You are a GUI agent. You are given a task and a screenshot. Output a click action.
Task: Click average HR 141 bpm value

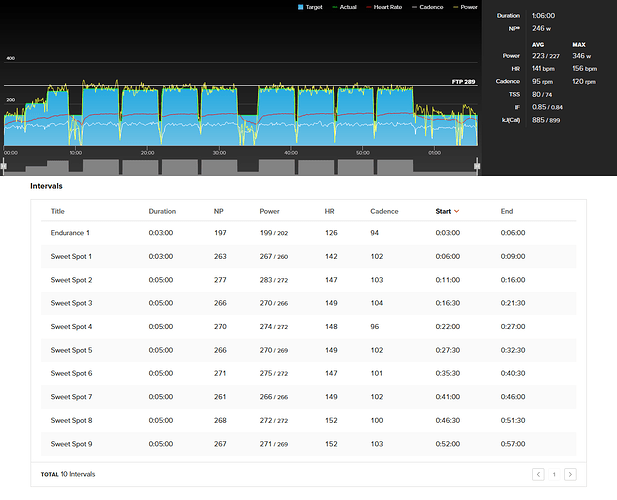pyautogui.click(x=543, y=68)
